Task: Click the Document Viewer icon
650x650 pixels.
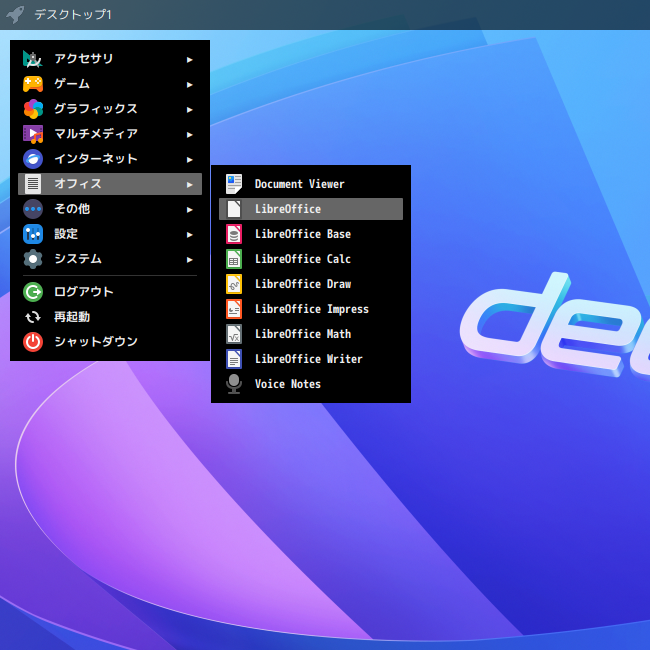Action: click(234, 184)
